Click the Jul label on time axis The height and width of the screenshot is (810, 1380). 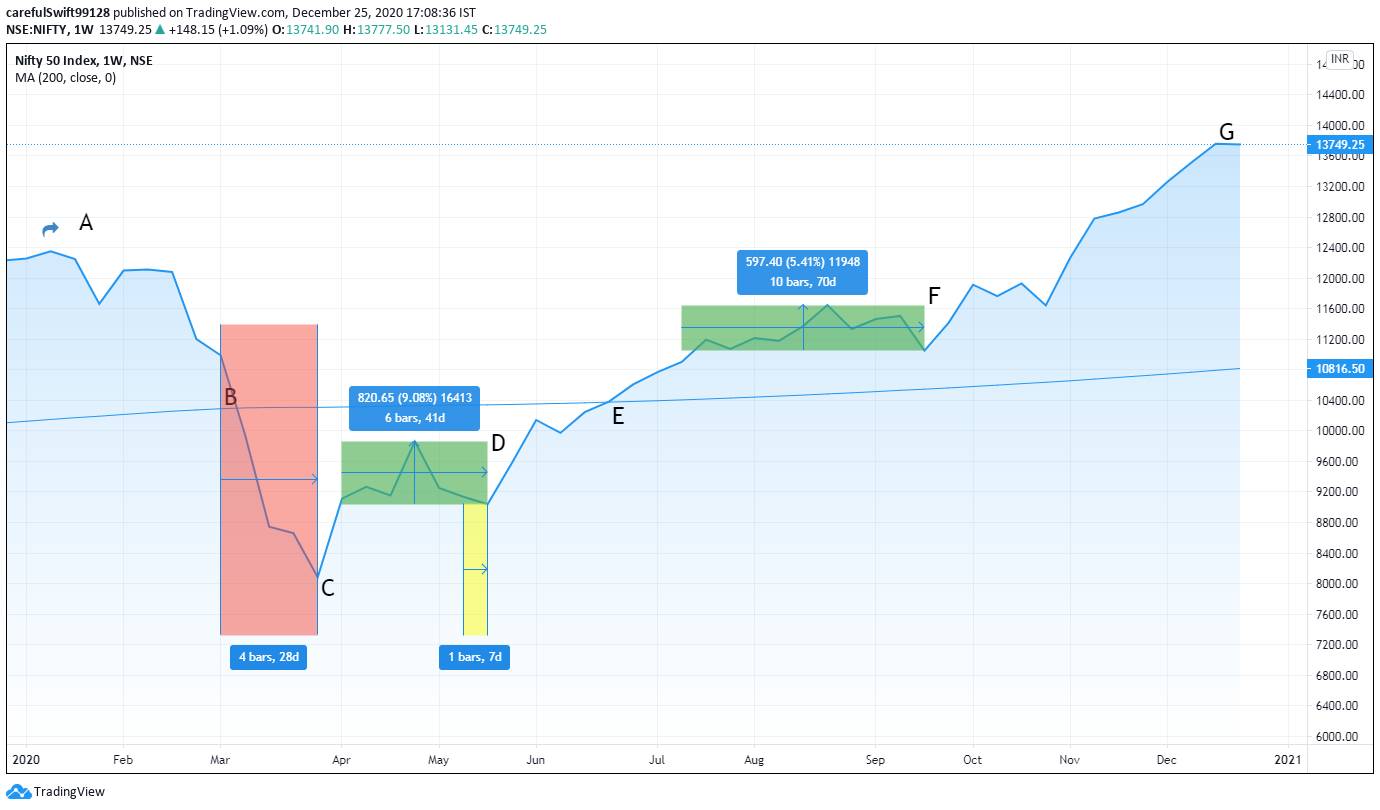point(658,760)
